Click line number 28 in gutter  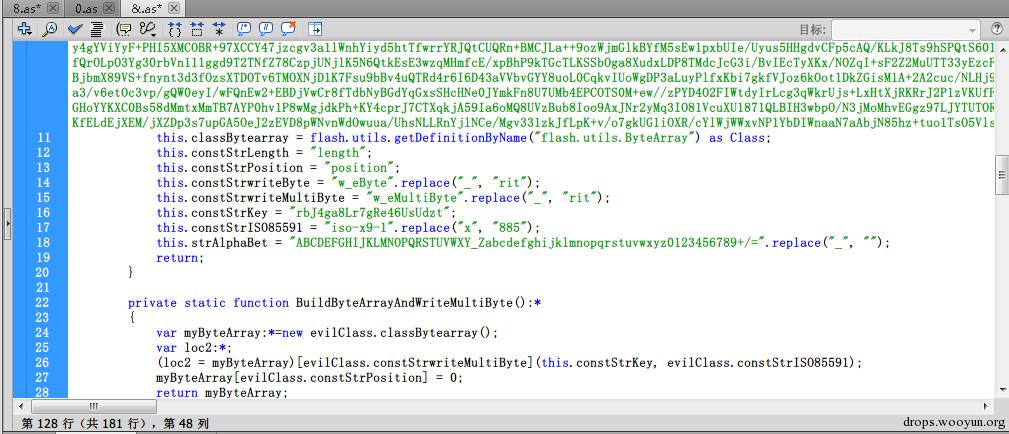click(x=43, y=393)
